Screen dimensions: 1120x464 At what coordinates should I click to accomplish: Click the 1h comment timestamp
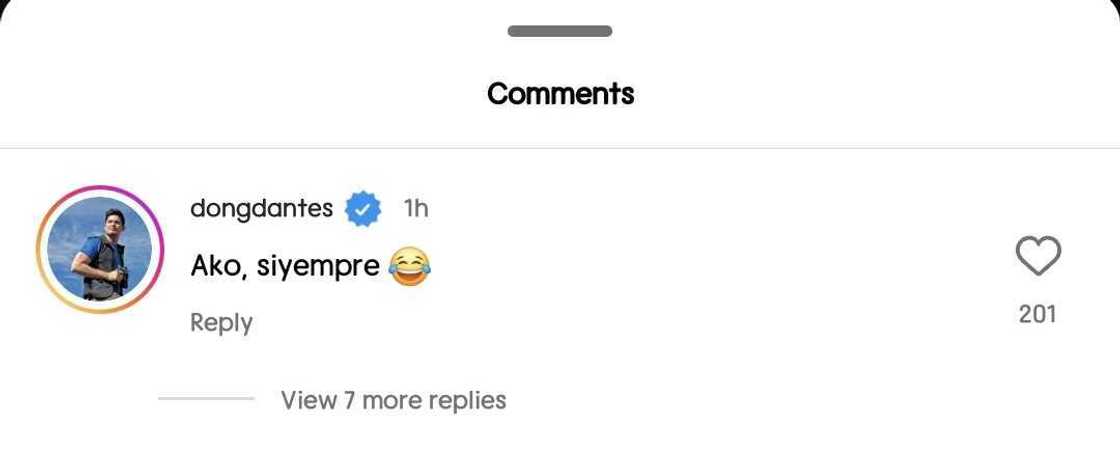416,208
